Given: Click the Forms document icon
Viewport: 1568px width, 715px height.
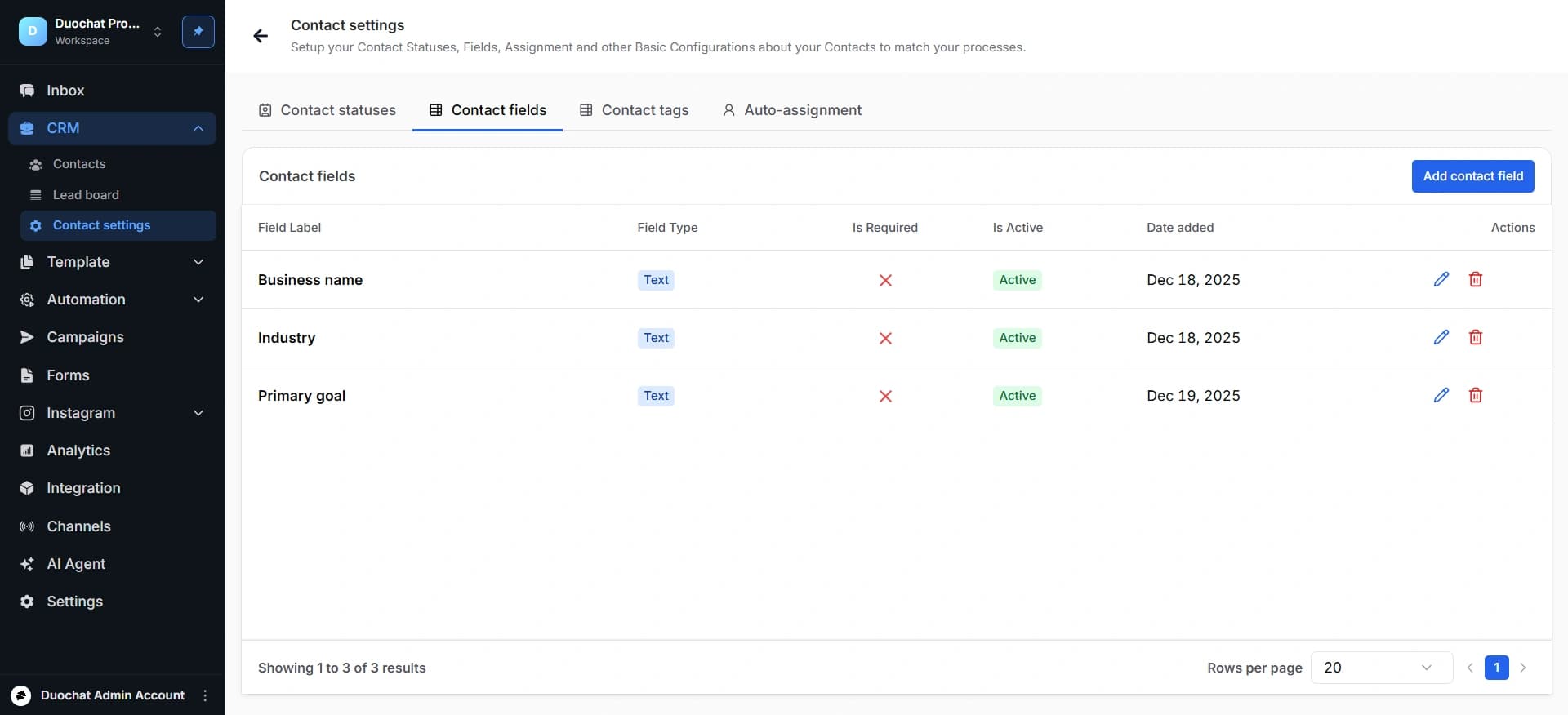Looking at the screenshot, I should [27, 375].
